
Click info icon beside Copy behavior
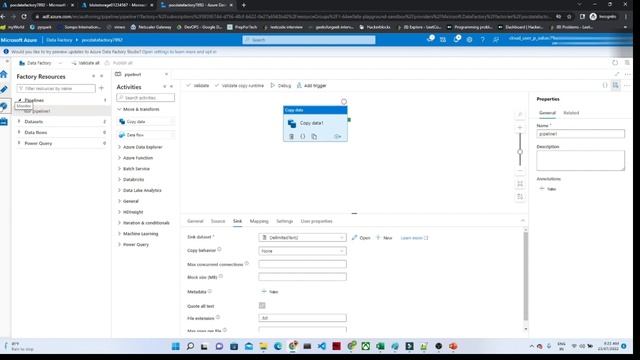[219, 249]
